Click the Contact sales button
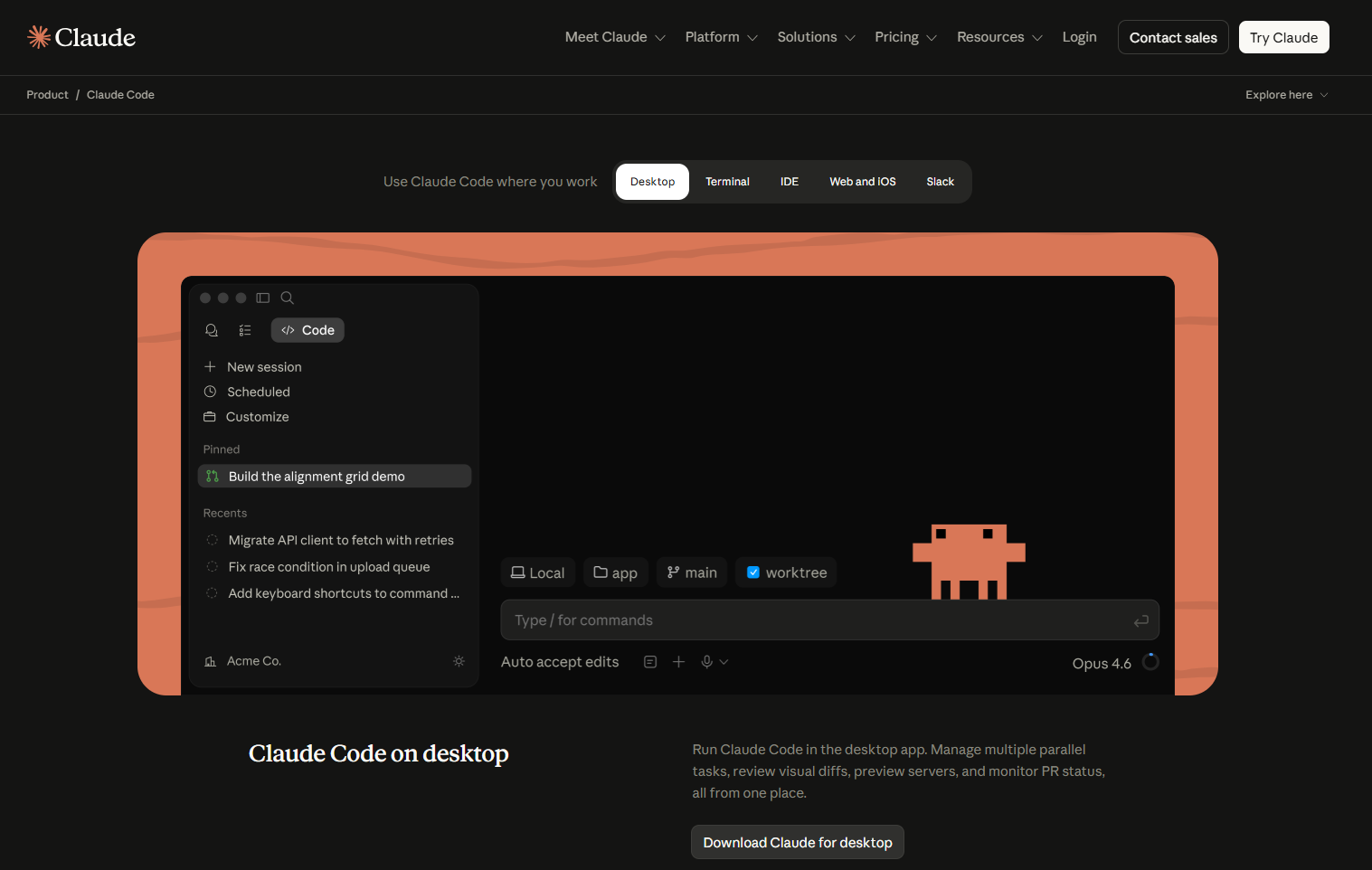Viewport: 1372px width, 870px height. (1173, 37)
